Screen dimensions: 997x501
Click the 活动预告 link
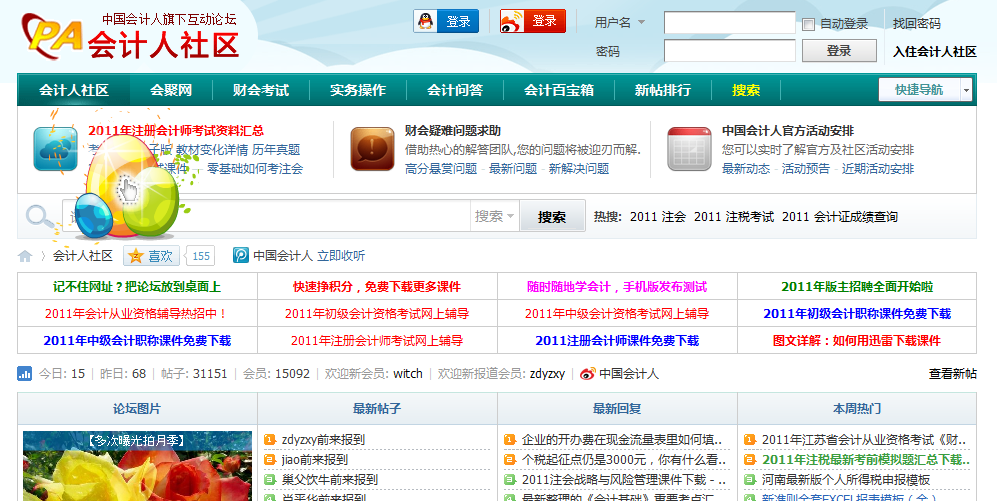point(806,168)
